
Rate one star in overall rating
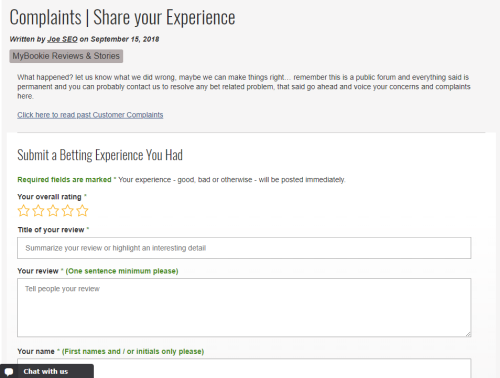(x=24, y=211)
